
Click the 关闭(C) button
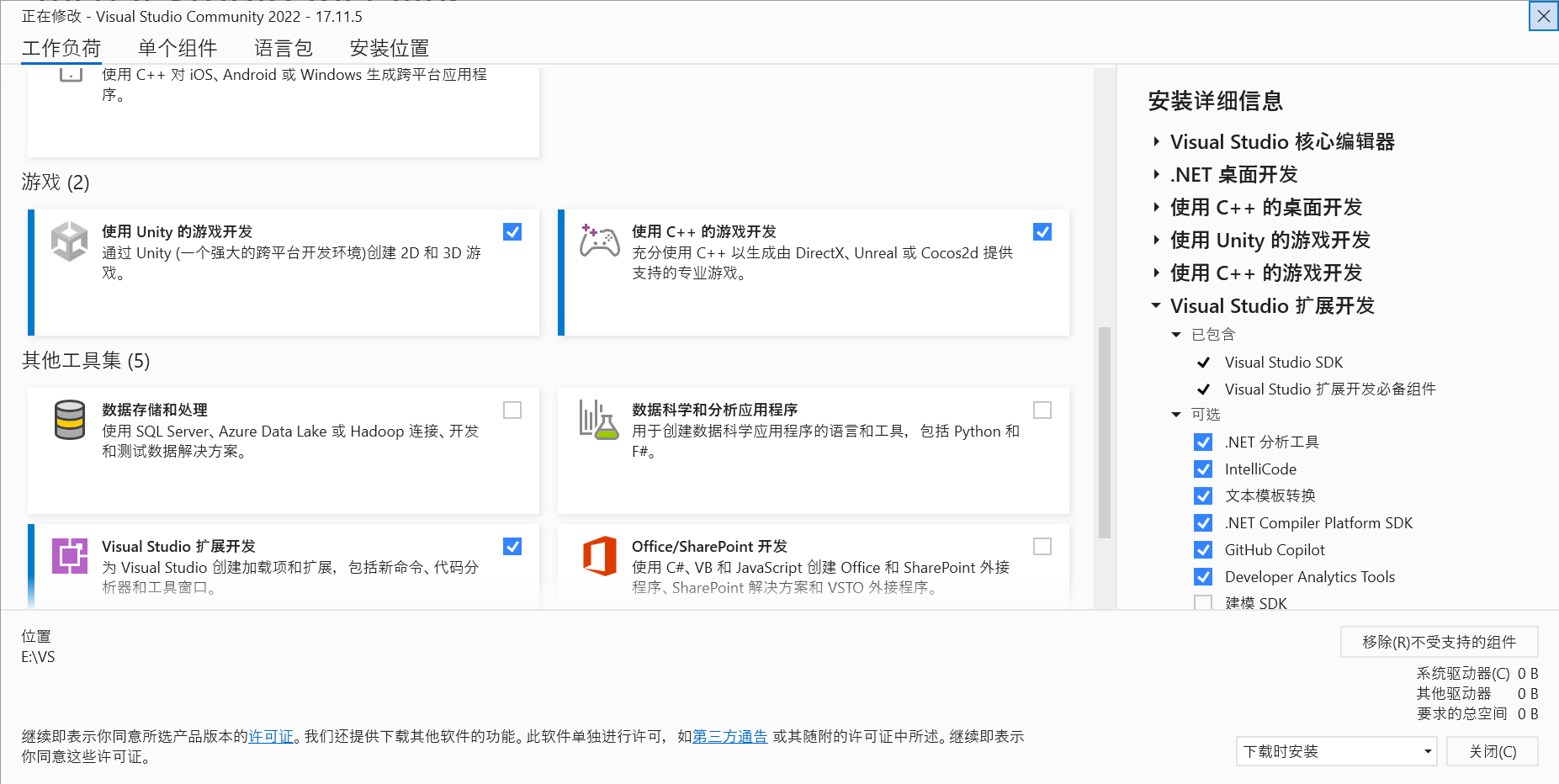point(1493,751)
